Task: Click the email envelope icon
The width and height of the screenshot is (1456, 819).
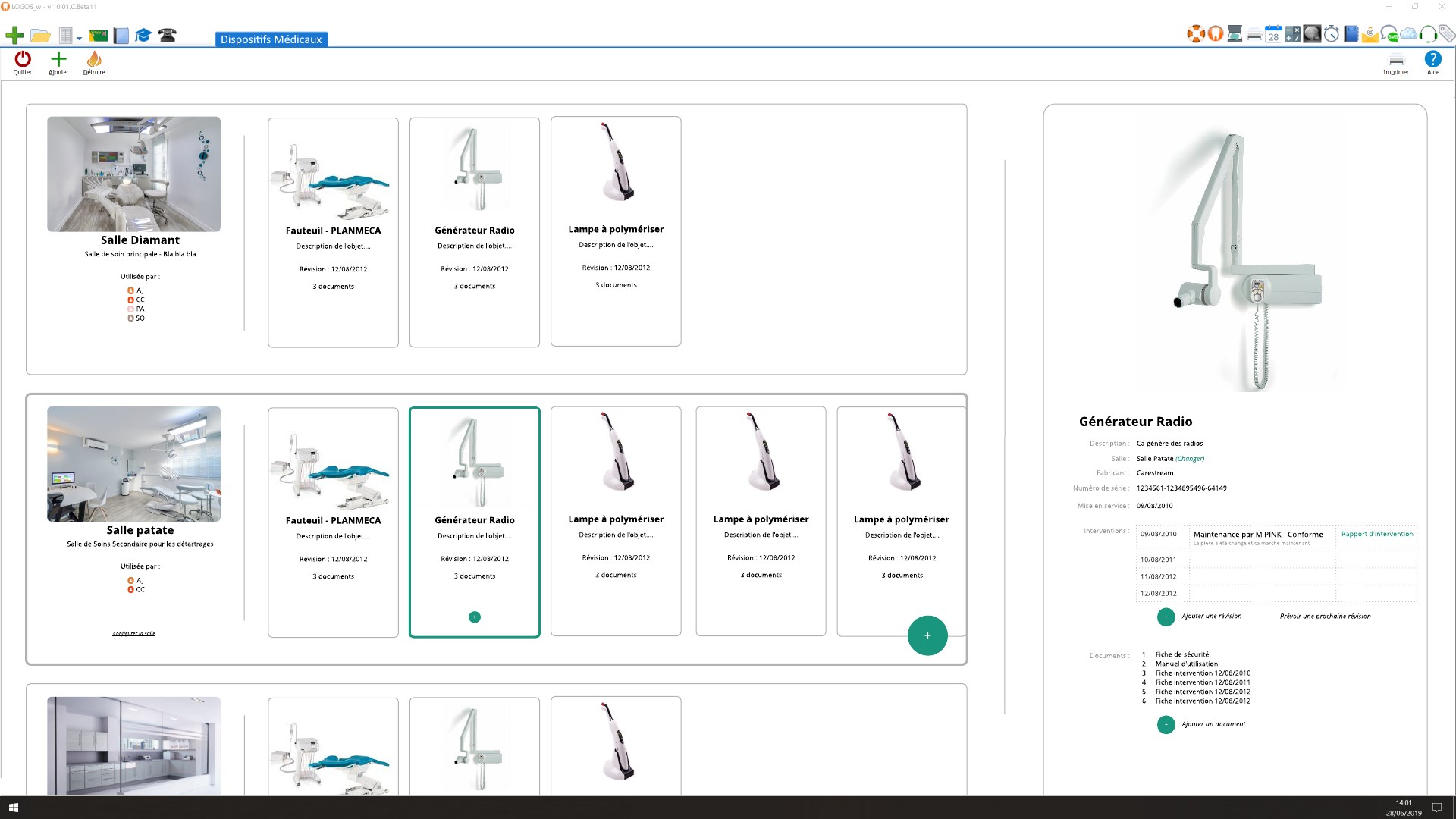Action: (x=1370, y=34)
